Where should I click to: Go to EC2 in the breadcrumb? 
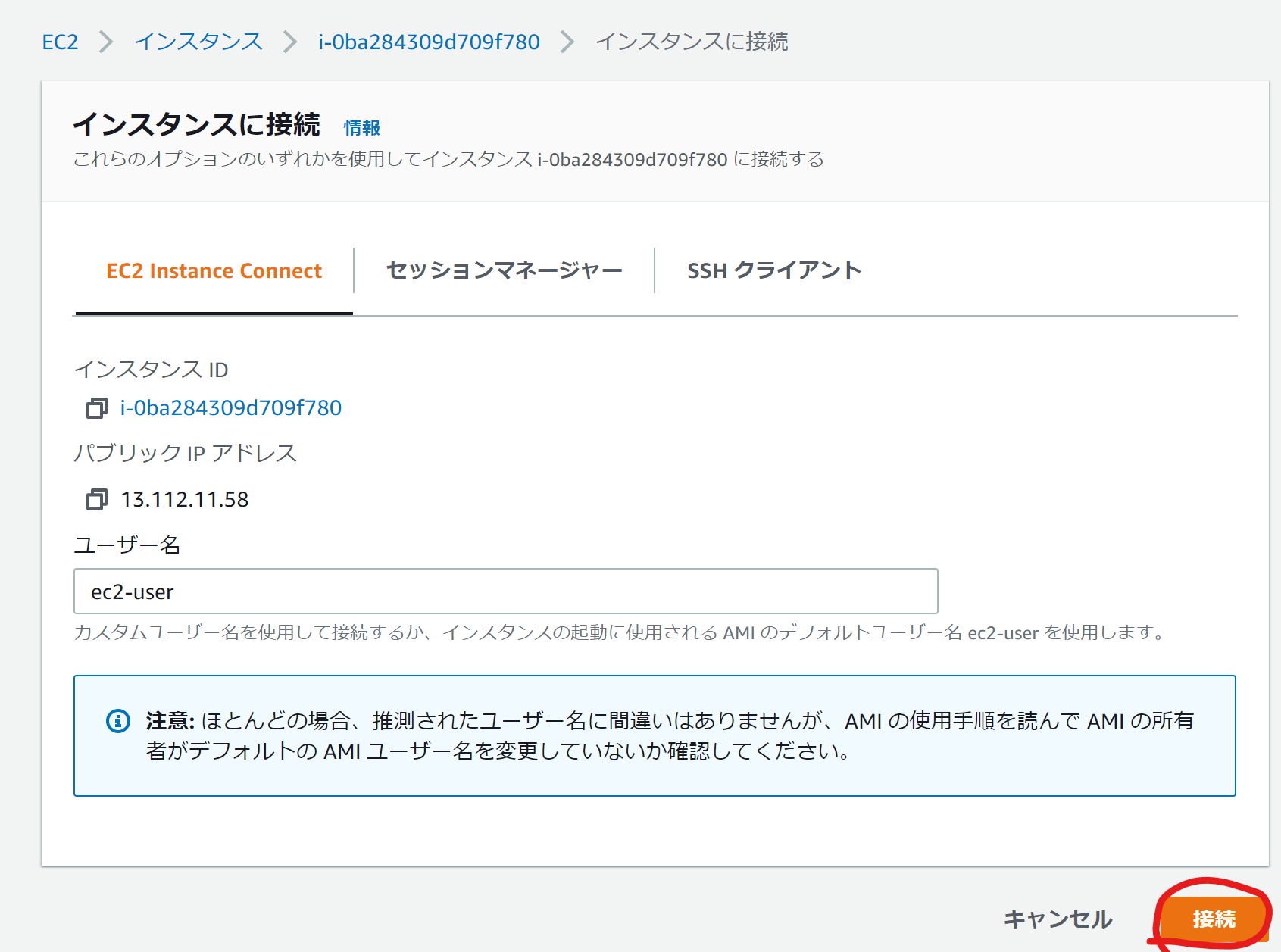tap(60, 42)
